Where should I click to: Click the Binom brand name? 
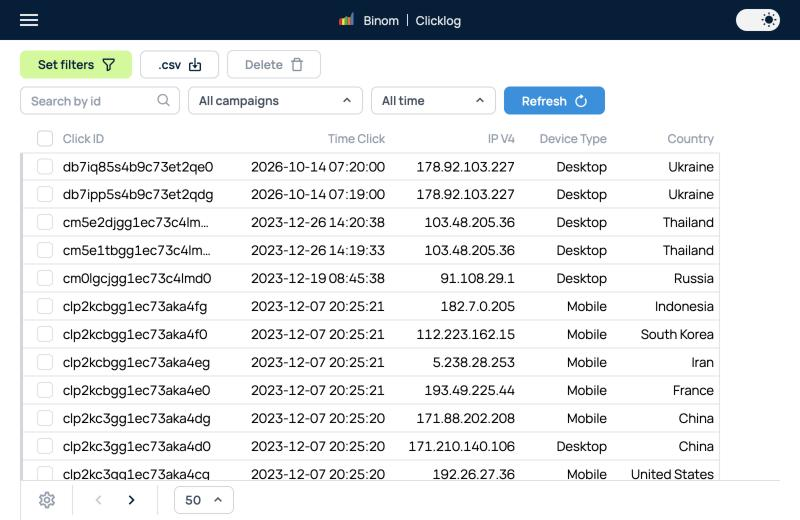coord(381,21)
